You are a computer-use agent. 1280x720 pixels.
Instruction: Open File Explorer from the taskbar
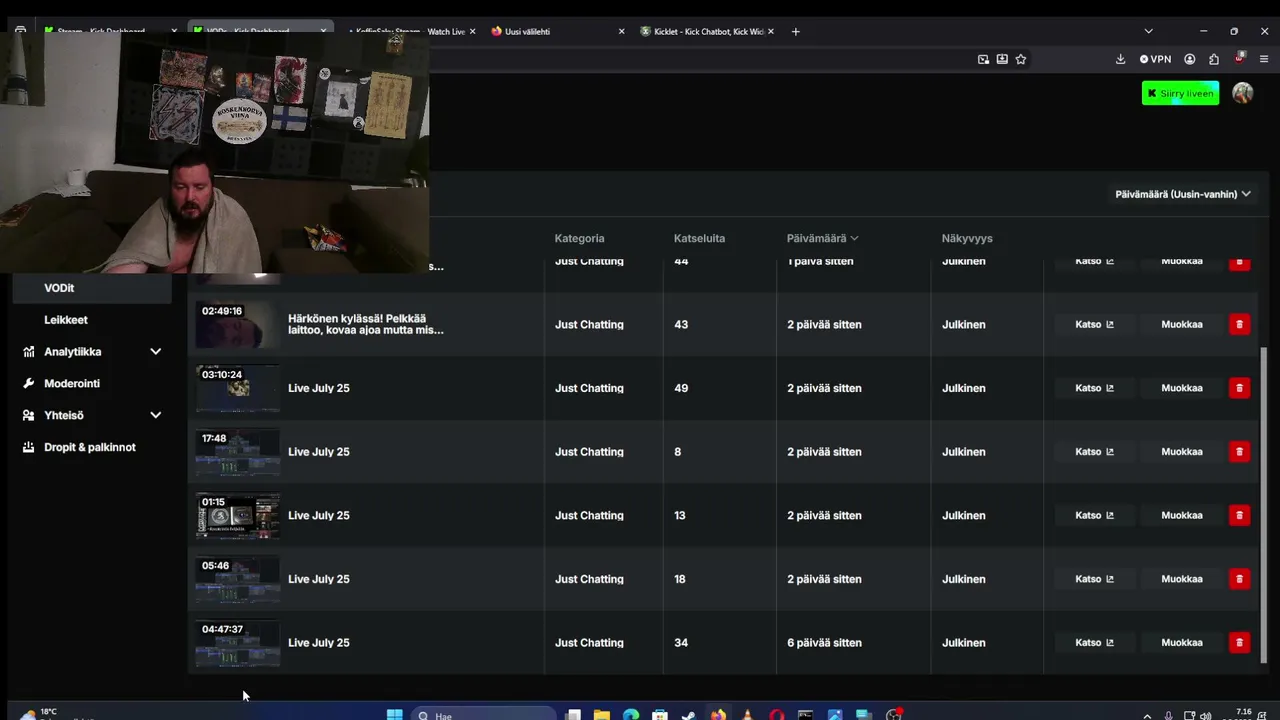click(x=602, y=714)
